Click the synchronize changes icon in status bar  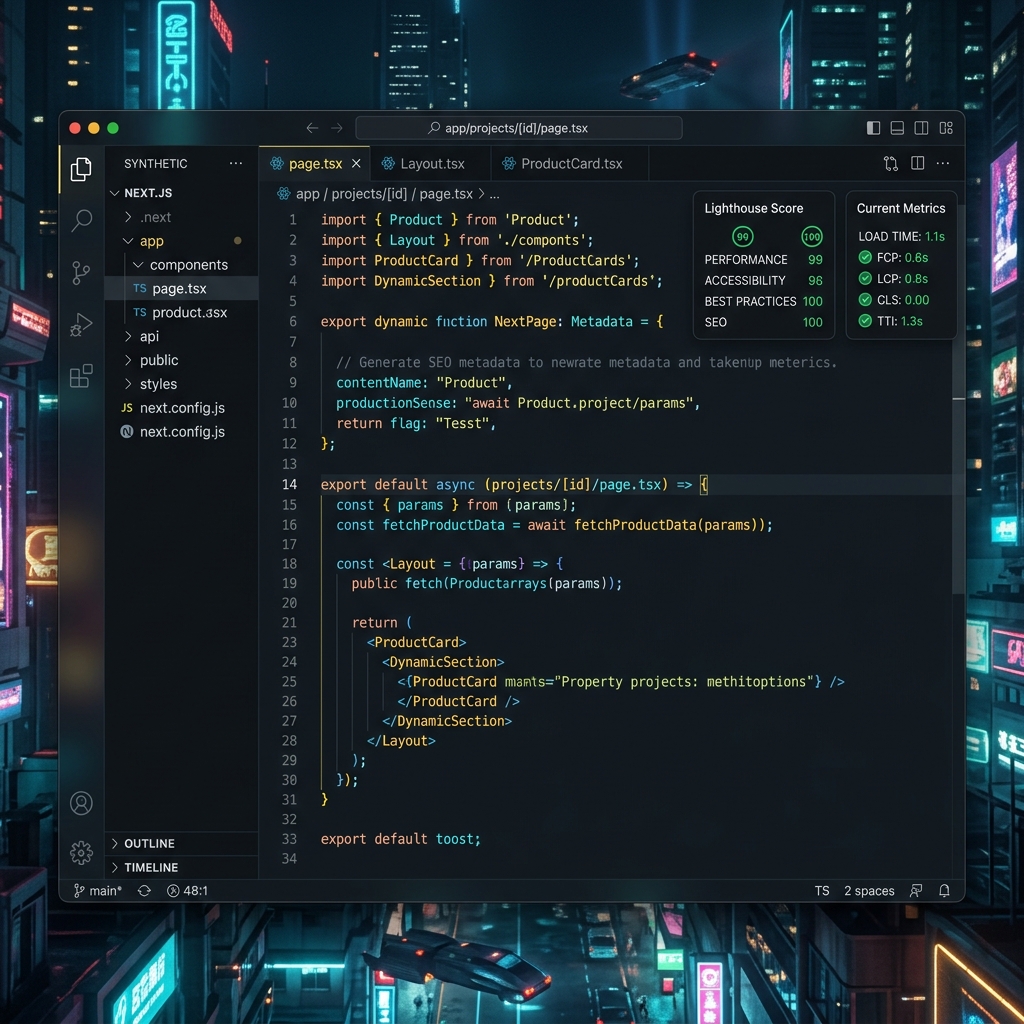144,891
